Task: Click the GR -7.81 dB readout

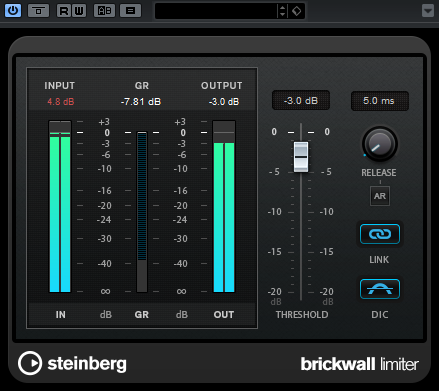Action: (x=141, y=101)
